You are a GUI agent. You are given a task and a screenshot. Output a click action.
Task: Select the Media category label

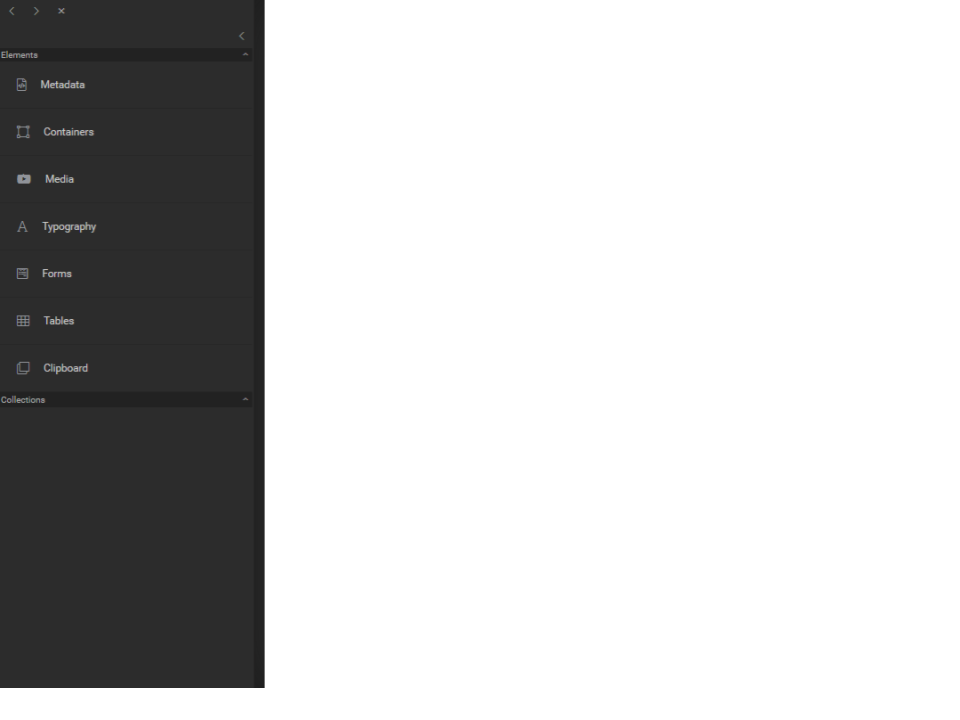tap(59, 179)
